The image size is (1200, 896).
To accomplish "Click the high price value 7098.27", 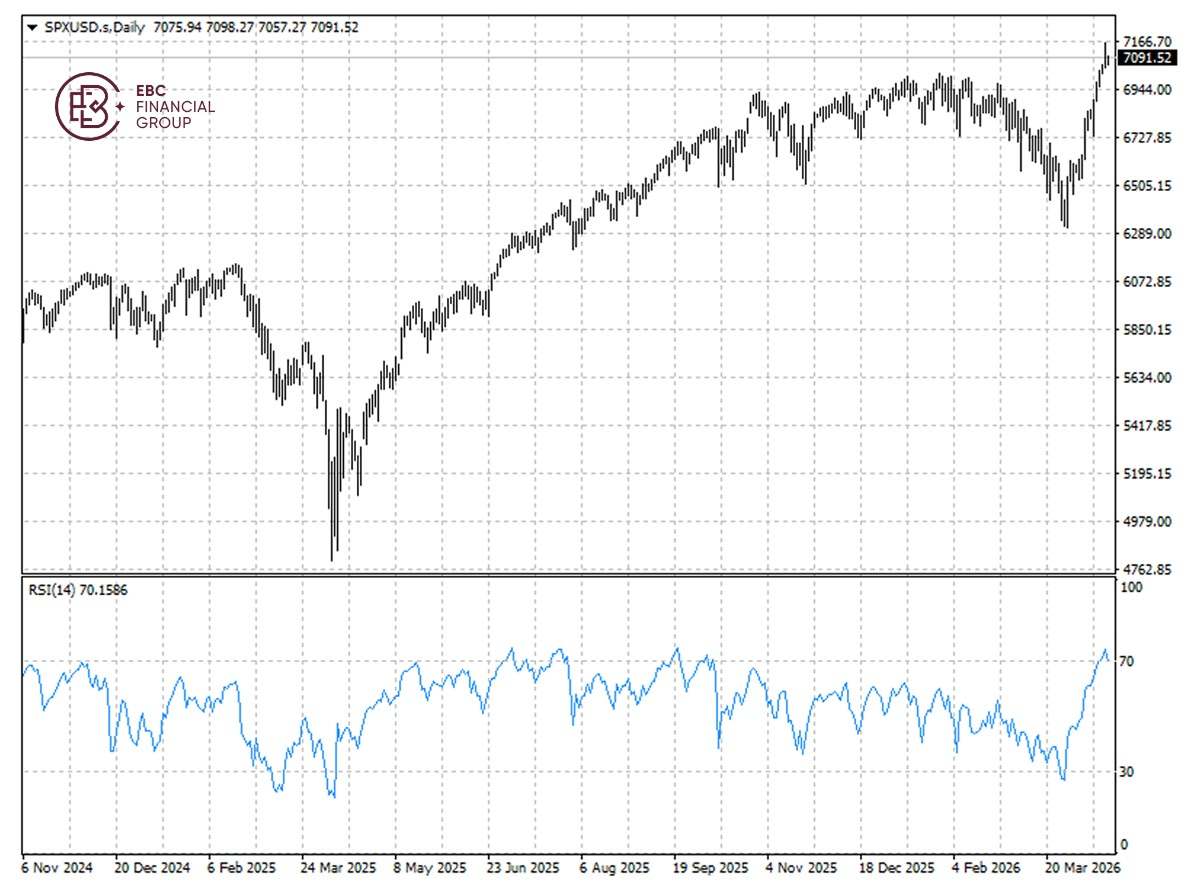I will click(x=230, y=28).
